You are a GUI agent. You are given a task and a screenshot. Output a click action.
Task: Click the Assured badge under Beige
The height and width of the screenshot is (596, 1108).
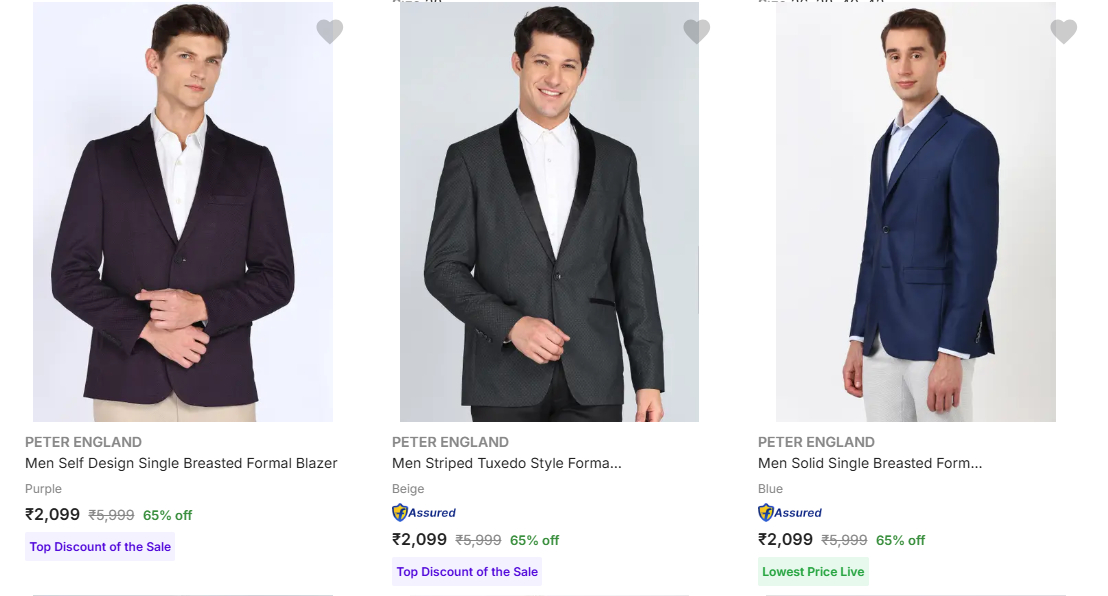(424, 513)
